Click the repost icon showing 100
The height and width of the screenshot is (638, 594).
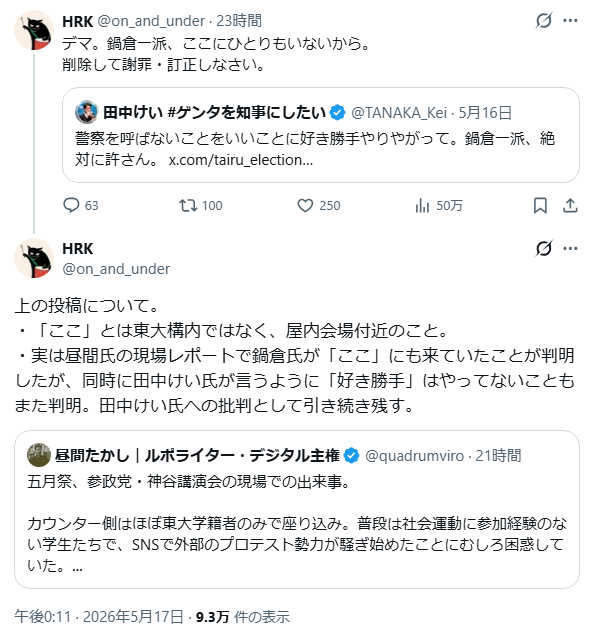pos(189,205)
